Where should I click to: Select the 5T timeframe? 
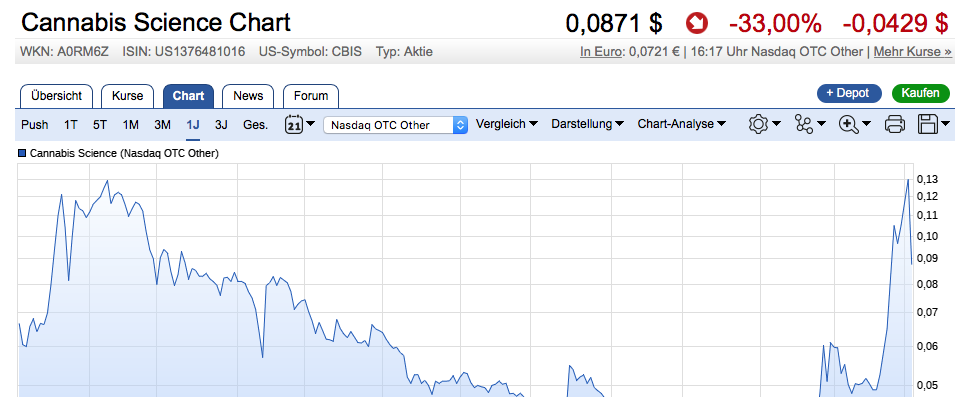pos(100,125)
